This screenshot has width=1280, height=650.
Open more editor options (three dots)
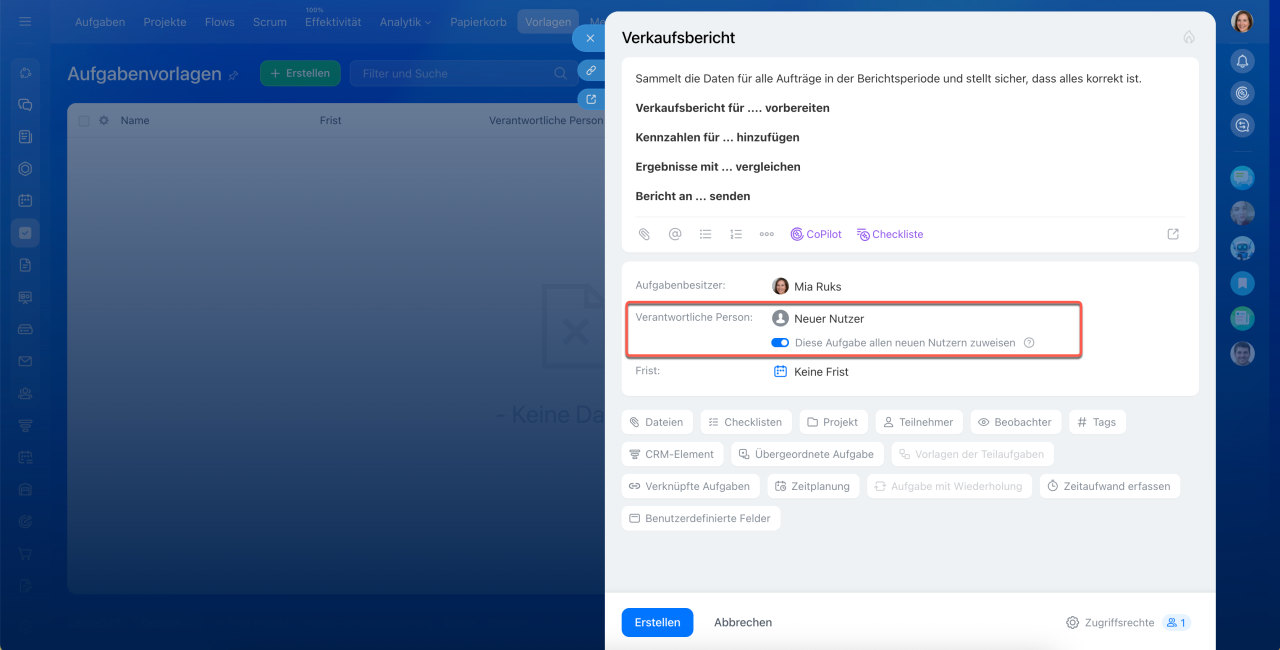tap(766, 234)
